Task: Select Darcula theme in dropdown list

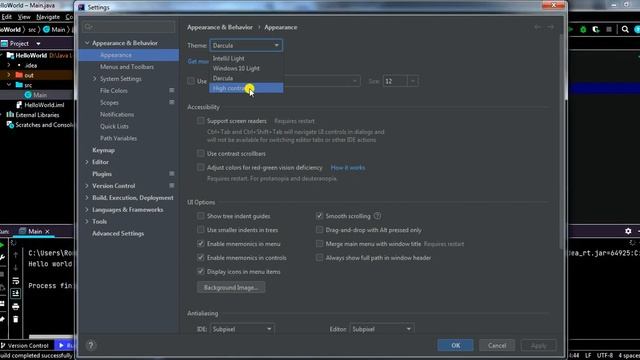Action: click(246, 78)
